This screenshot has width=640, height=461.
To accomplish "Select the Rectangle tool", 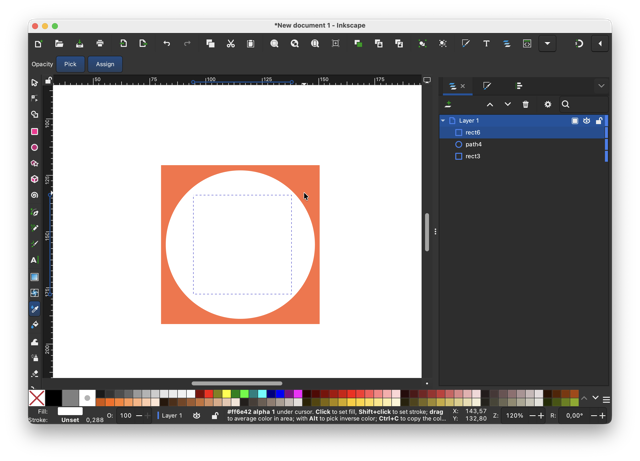I will point(35,131).
